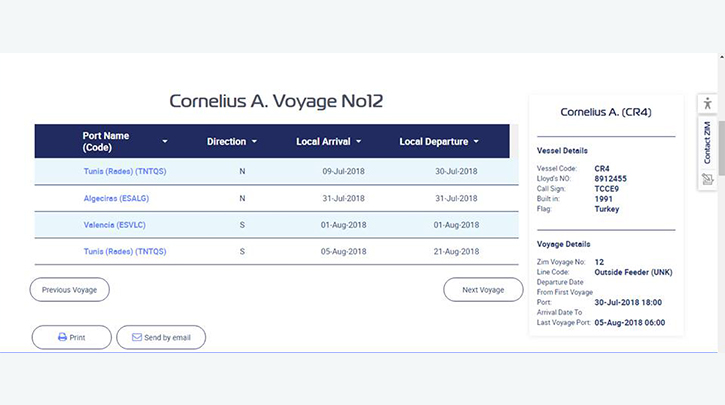Open Valencia (ESVLC) port link
Image resolution: width=725 pixels, height=405 pixels.
tap(115, 225)
